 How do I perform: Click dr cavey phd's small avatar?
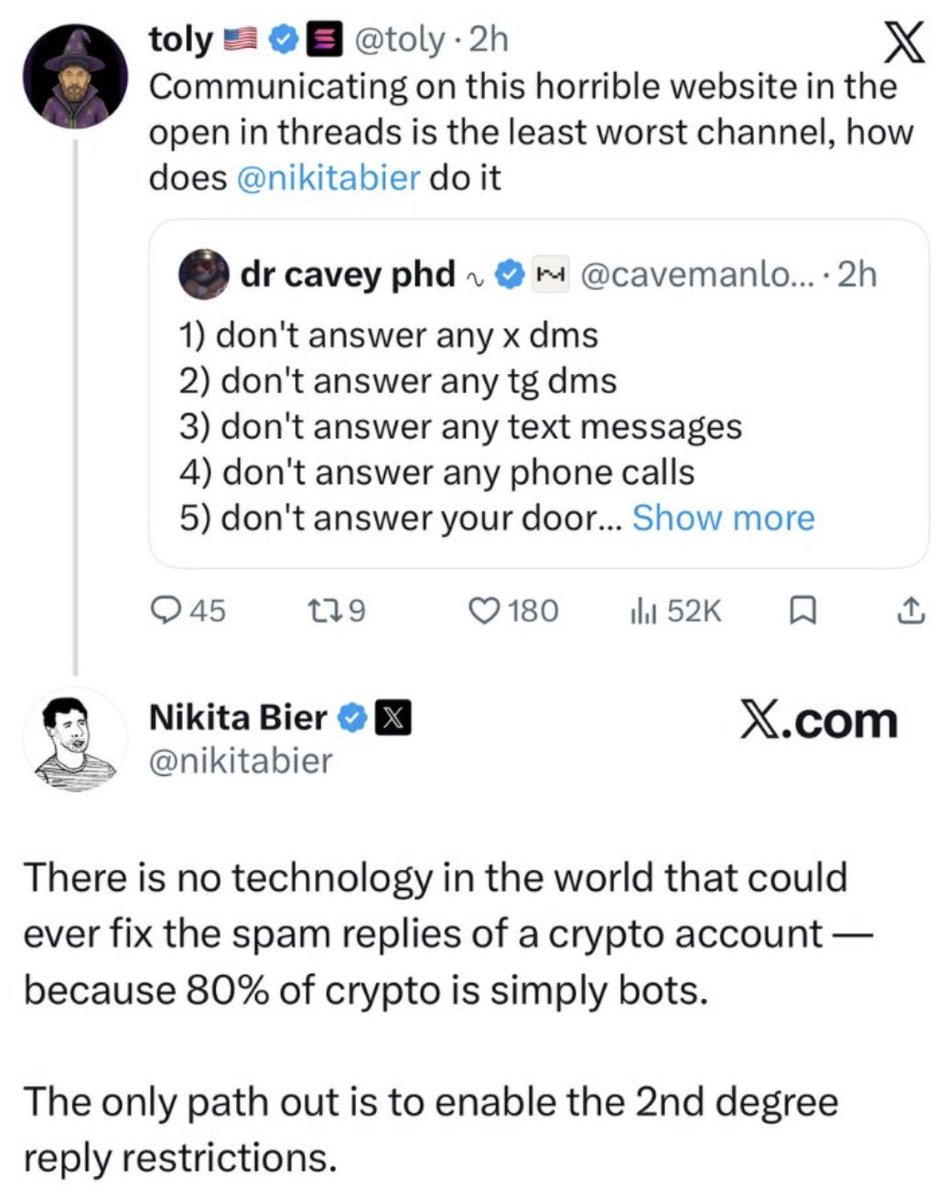tap(201, 275)
